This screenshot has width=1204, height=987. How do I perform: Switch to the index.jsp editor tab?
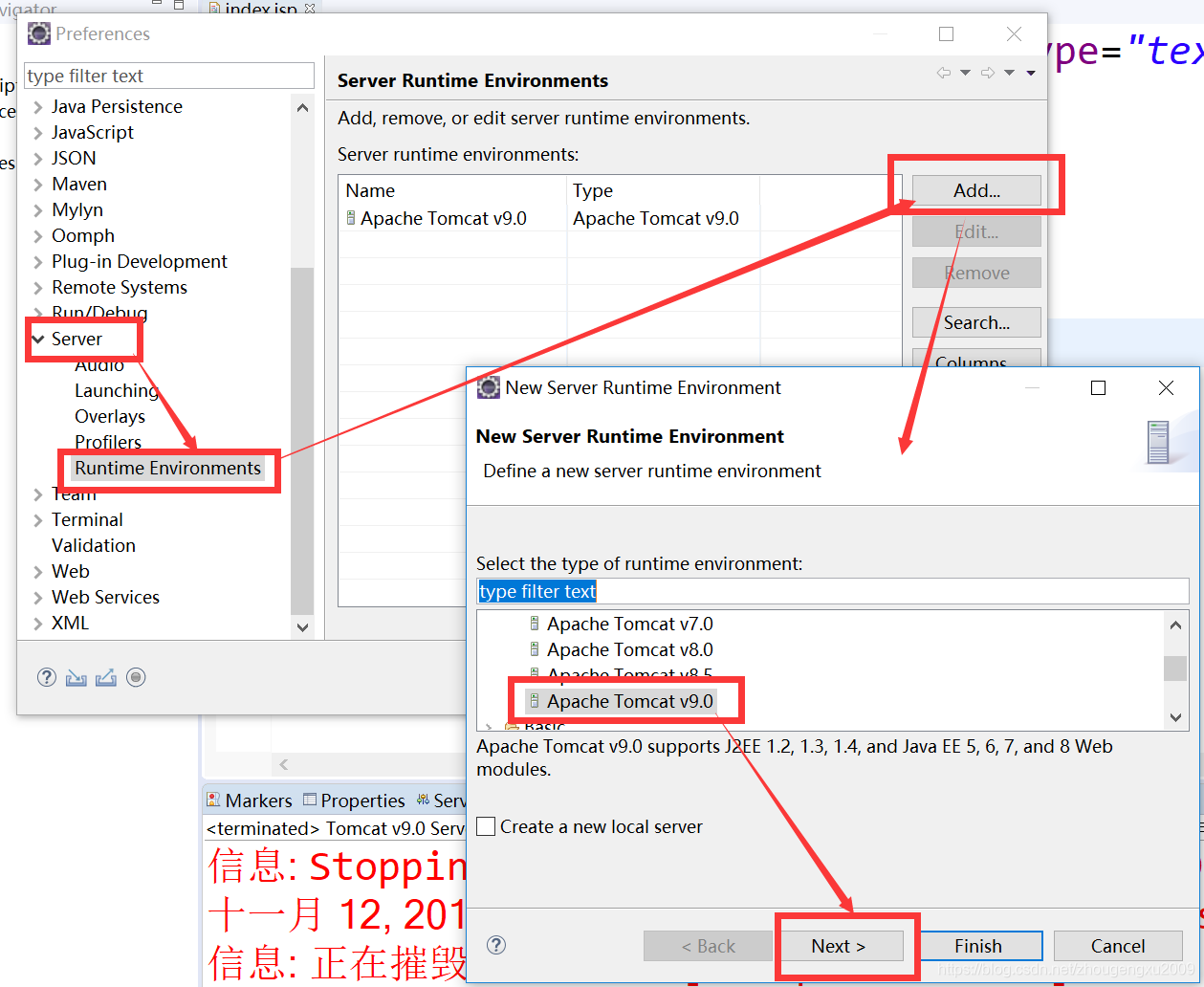click(259, 10)
